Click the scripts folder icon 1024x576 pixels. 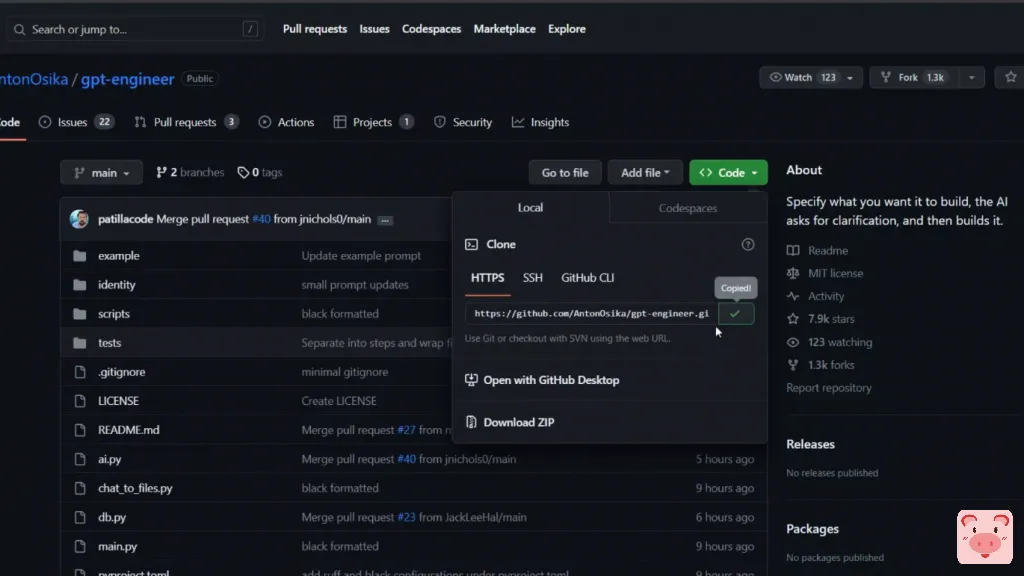[80, 314]
